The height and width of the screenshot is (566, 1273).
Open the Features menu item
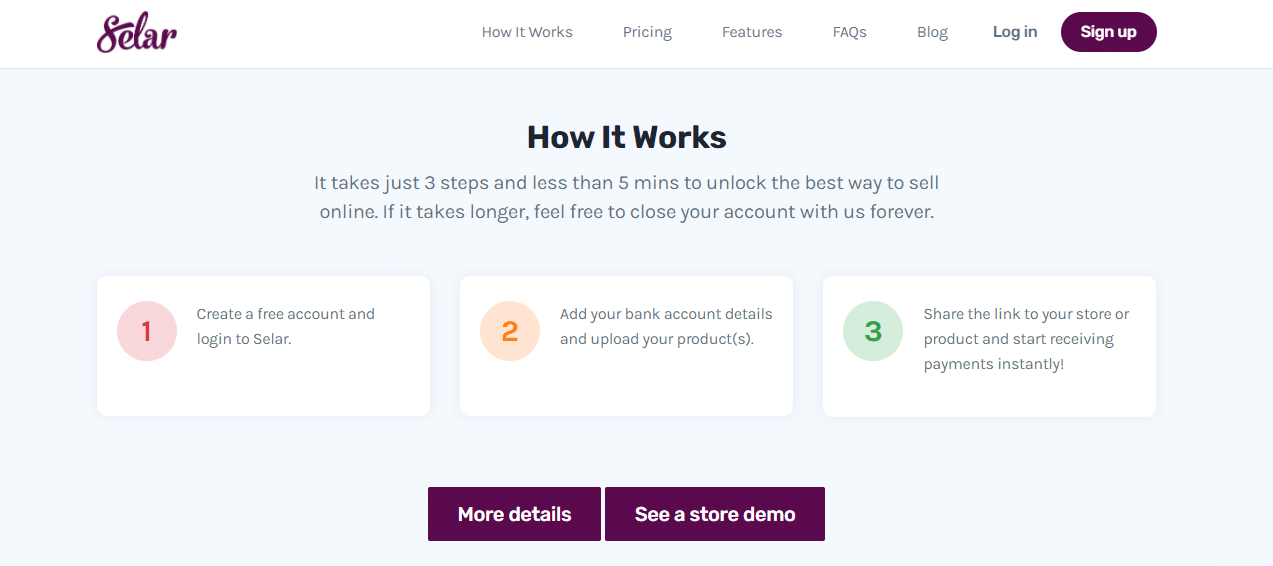[752, 32]
